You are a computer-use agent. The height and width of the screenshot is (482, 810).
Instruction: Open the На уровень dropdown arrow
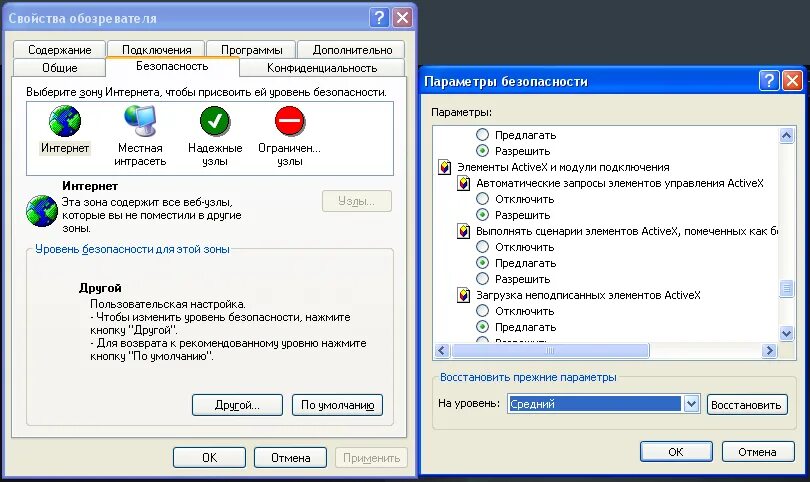pos(691,404)
